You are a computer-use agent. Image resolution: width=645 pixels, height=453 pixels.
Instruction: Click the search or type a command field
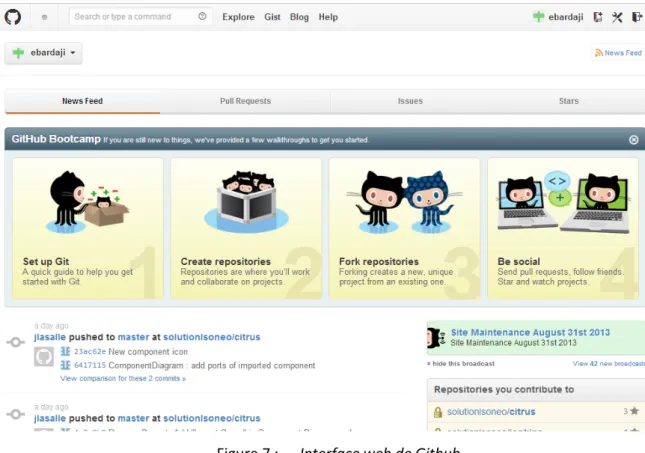[140, 17]
